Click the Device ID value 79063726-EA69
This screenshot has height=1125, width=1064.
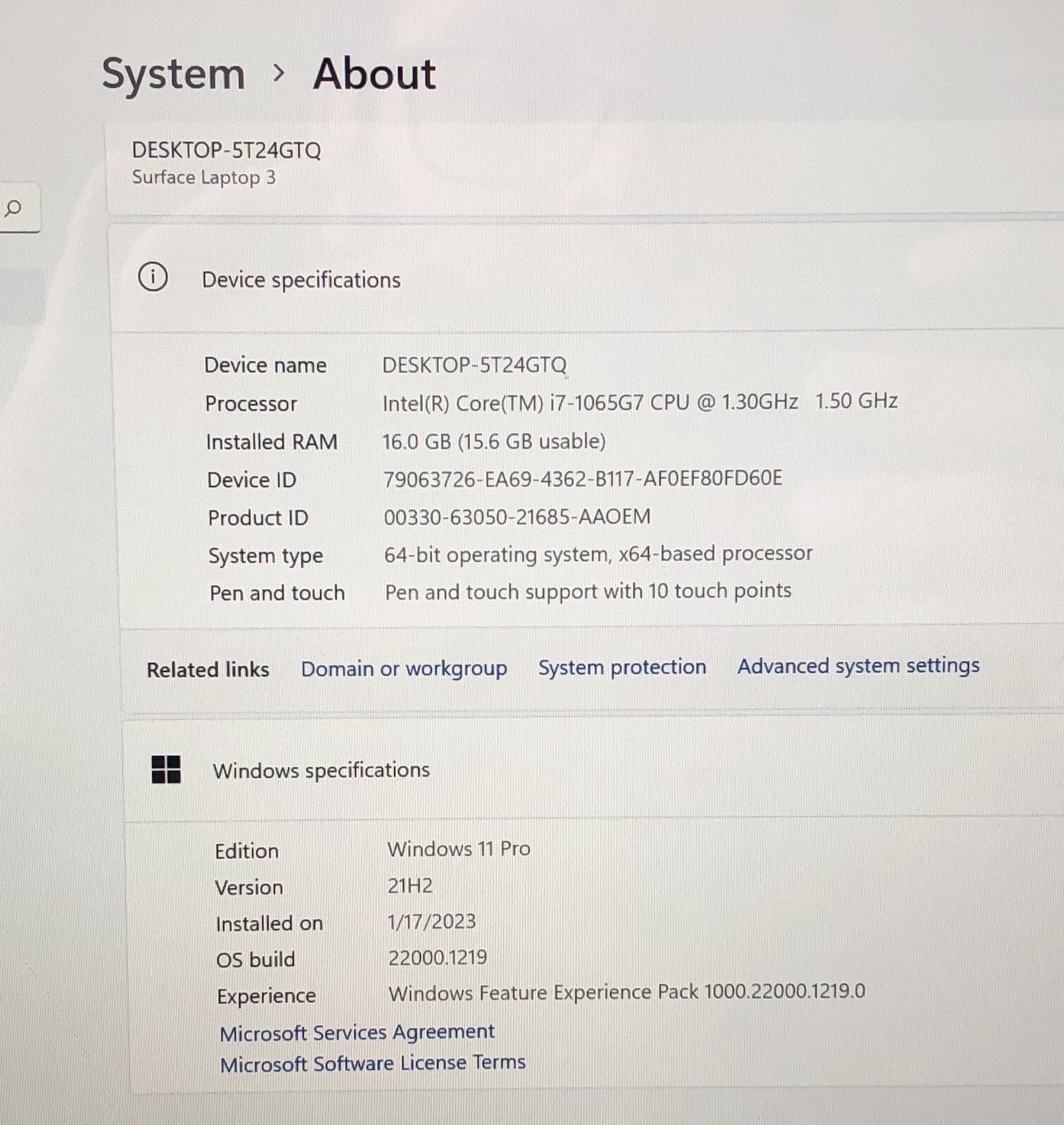tap(583, 479)
